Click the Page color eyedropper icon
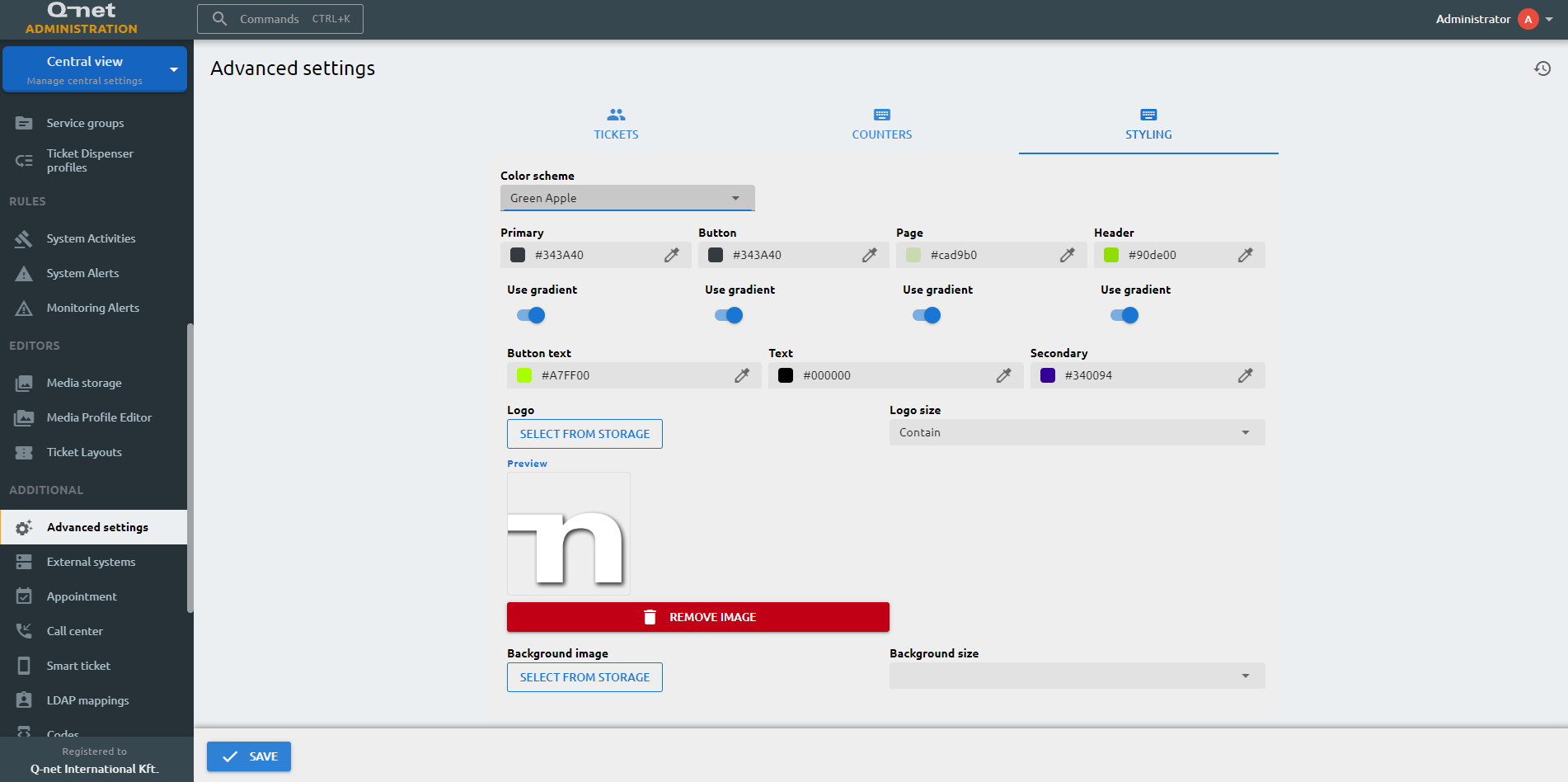 1068,255
